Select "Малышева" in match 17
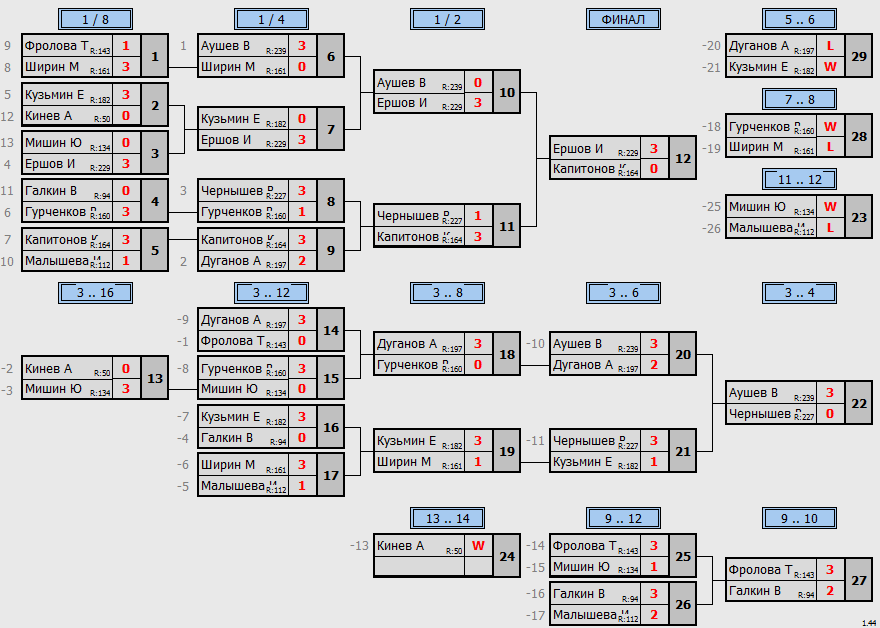 coord(232,486)
